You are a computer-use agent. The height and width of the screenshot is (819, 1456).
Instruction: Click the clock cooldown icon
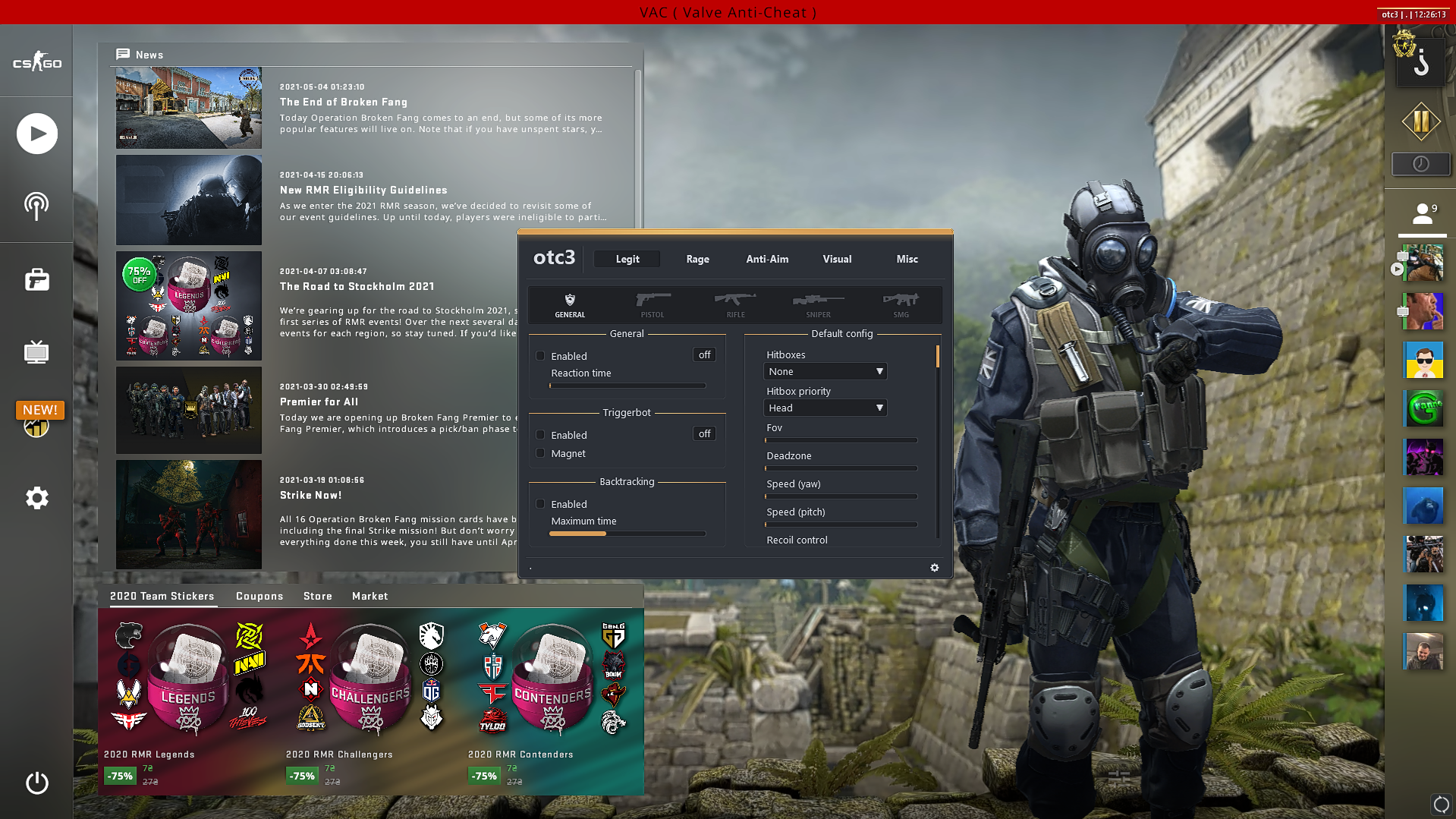[x=1421, y=164]
